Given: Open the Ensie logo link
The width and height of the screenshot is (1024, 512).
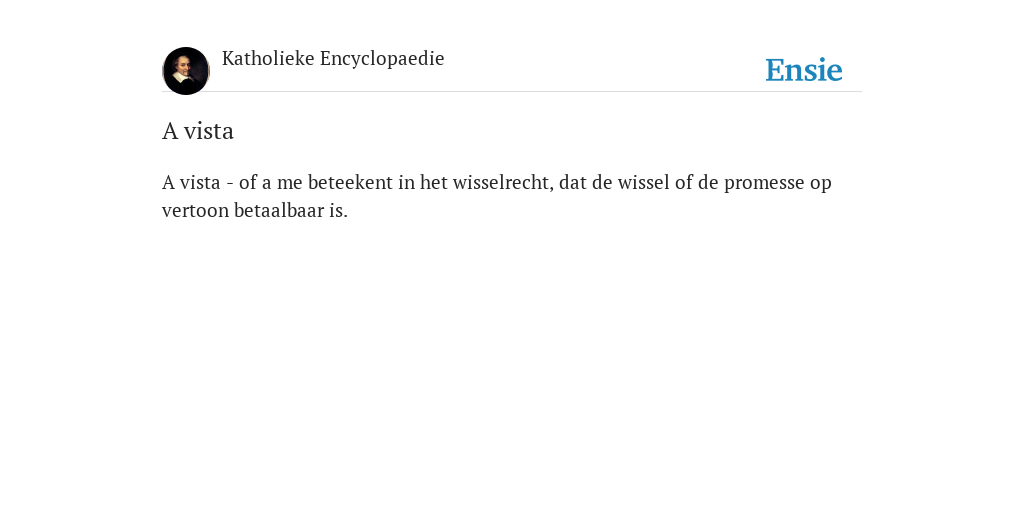Looking at the screenshot, I should 804,70.
